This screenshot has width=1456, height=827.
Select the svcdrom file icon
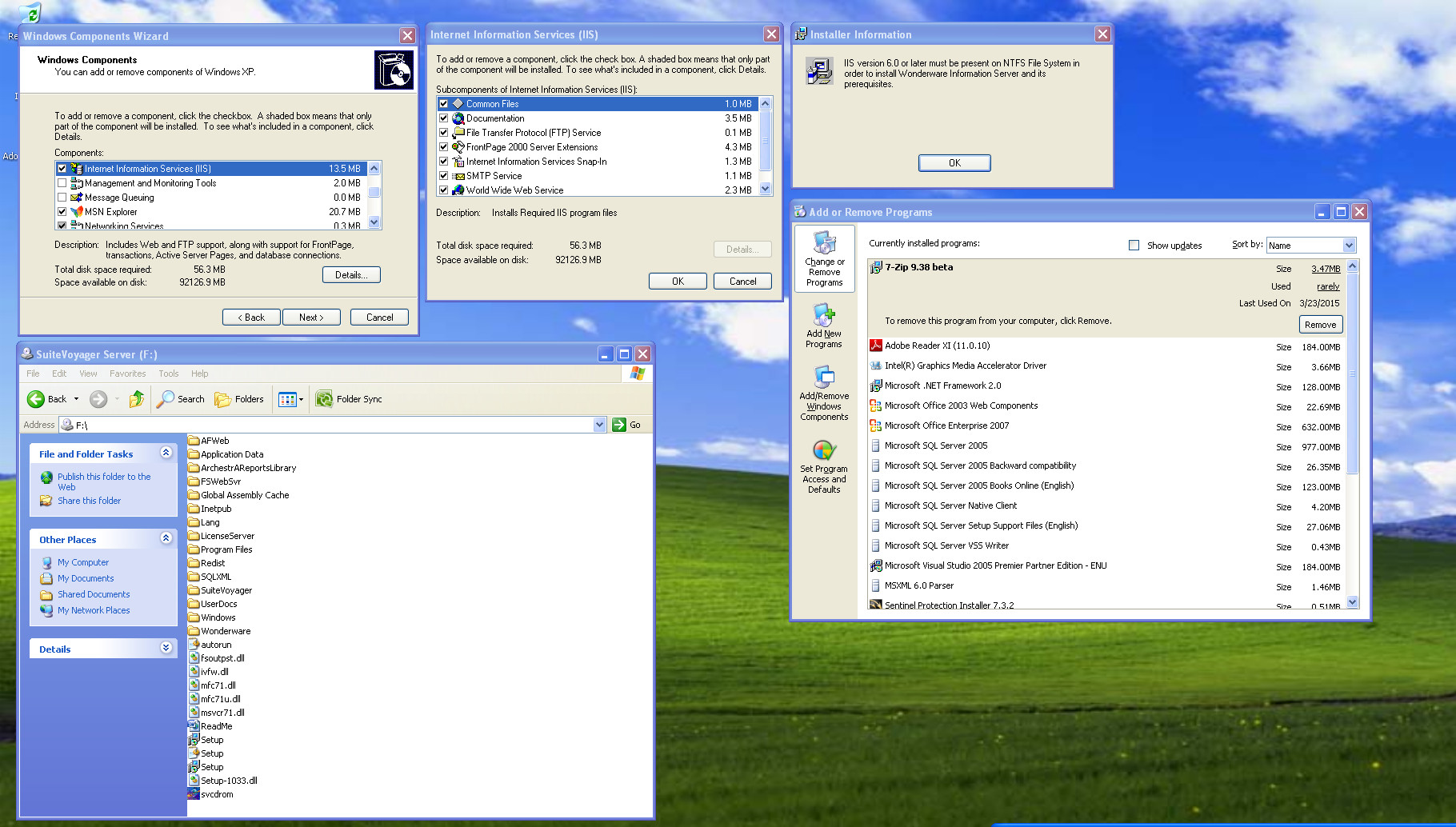194,794
